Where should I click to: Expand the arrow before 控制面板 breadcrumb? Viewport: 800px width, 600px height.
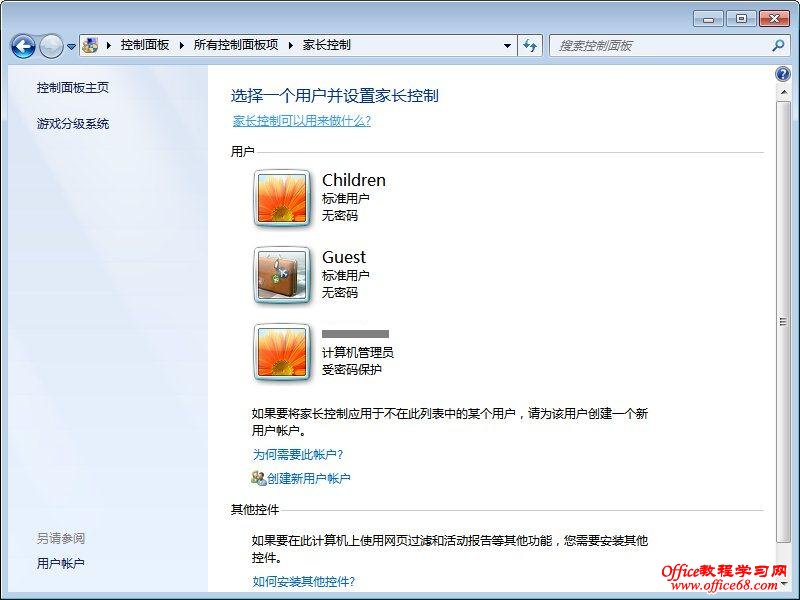109,45
